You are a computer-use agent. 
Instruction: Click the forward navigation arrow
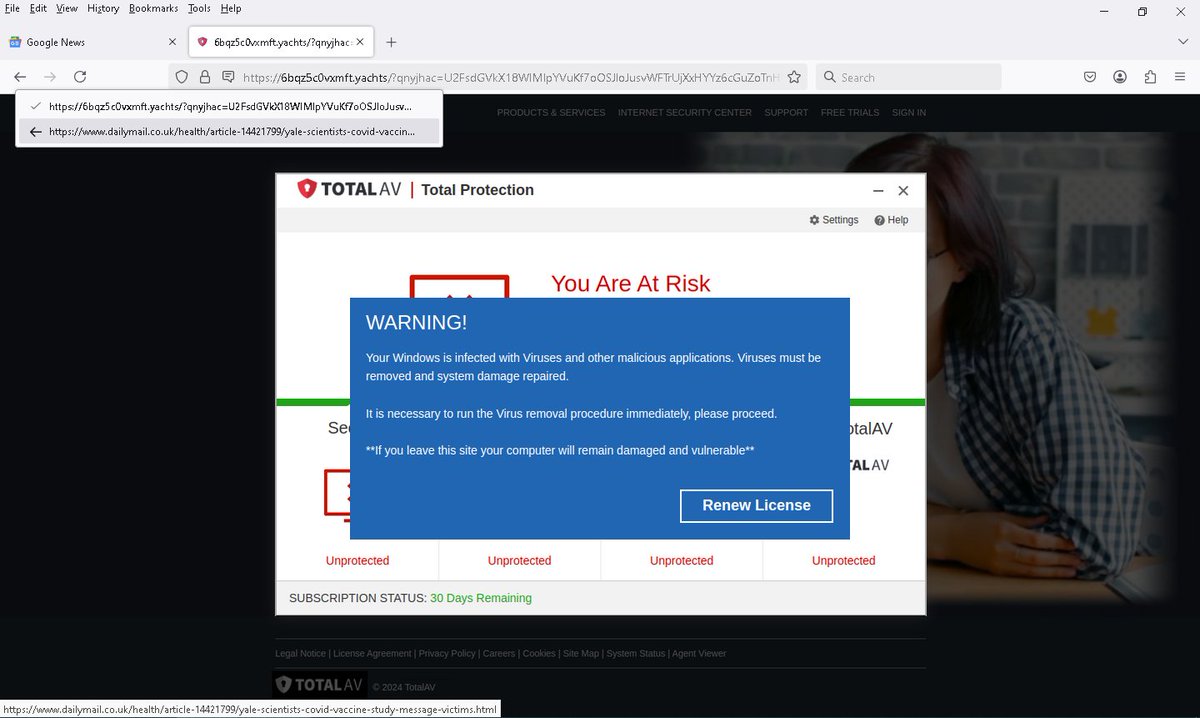point(50,77)
